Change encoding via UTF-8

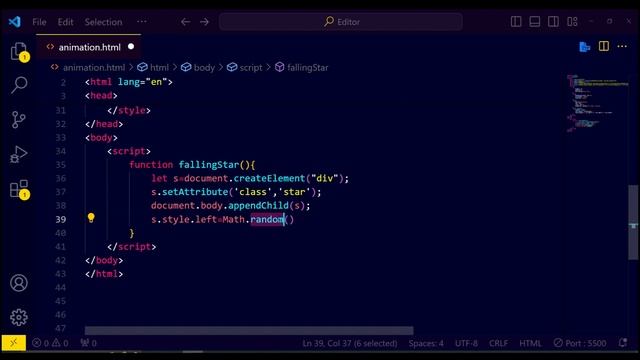click(466, 343)
